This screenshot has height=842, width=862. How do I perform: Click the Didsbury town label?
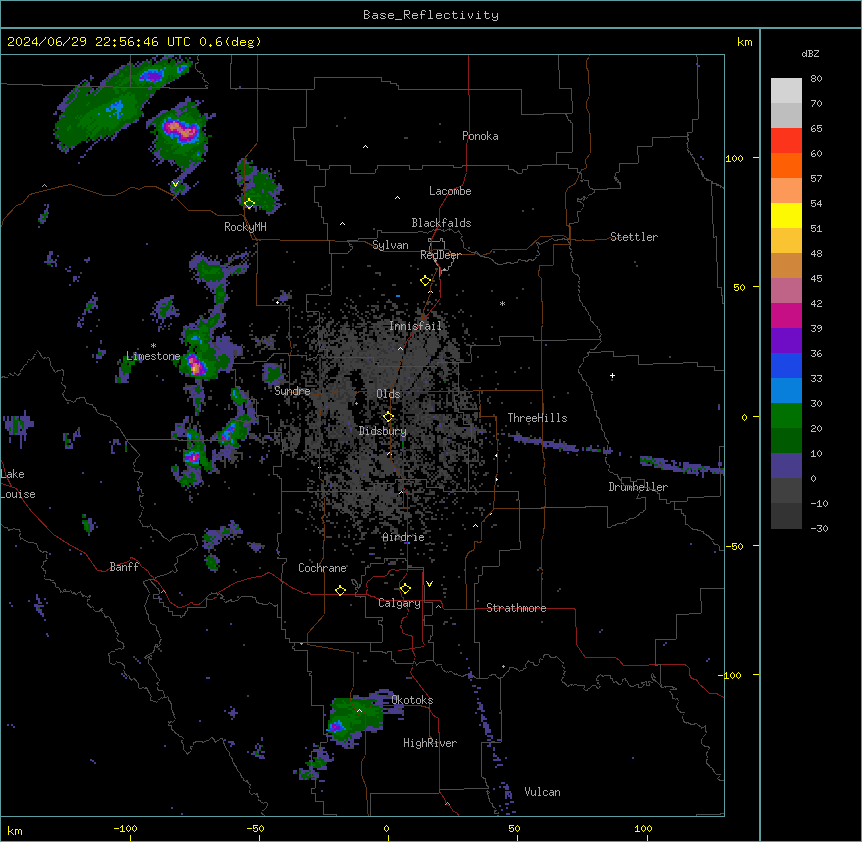pos(383,431)
